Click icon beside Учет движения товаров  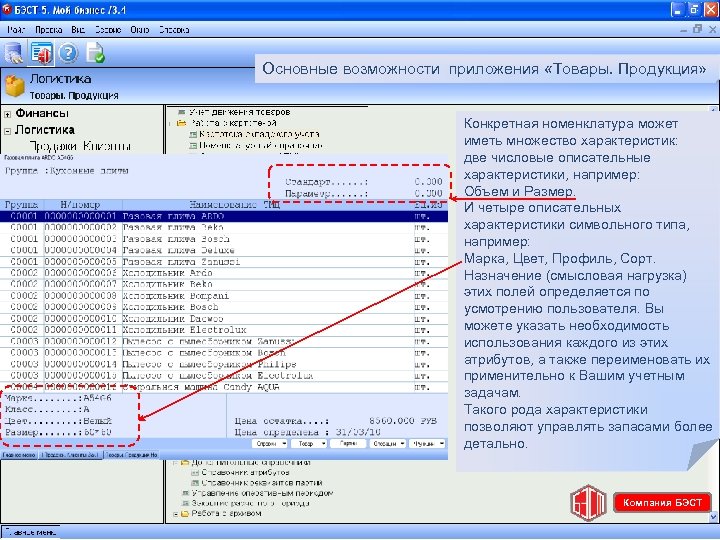pyautogui.click(x=181, y=112)
